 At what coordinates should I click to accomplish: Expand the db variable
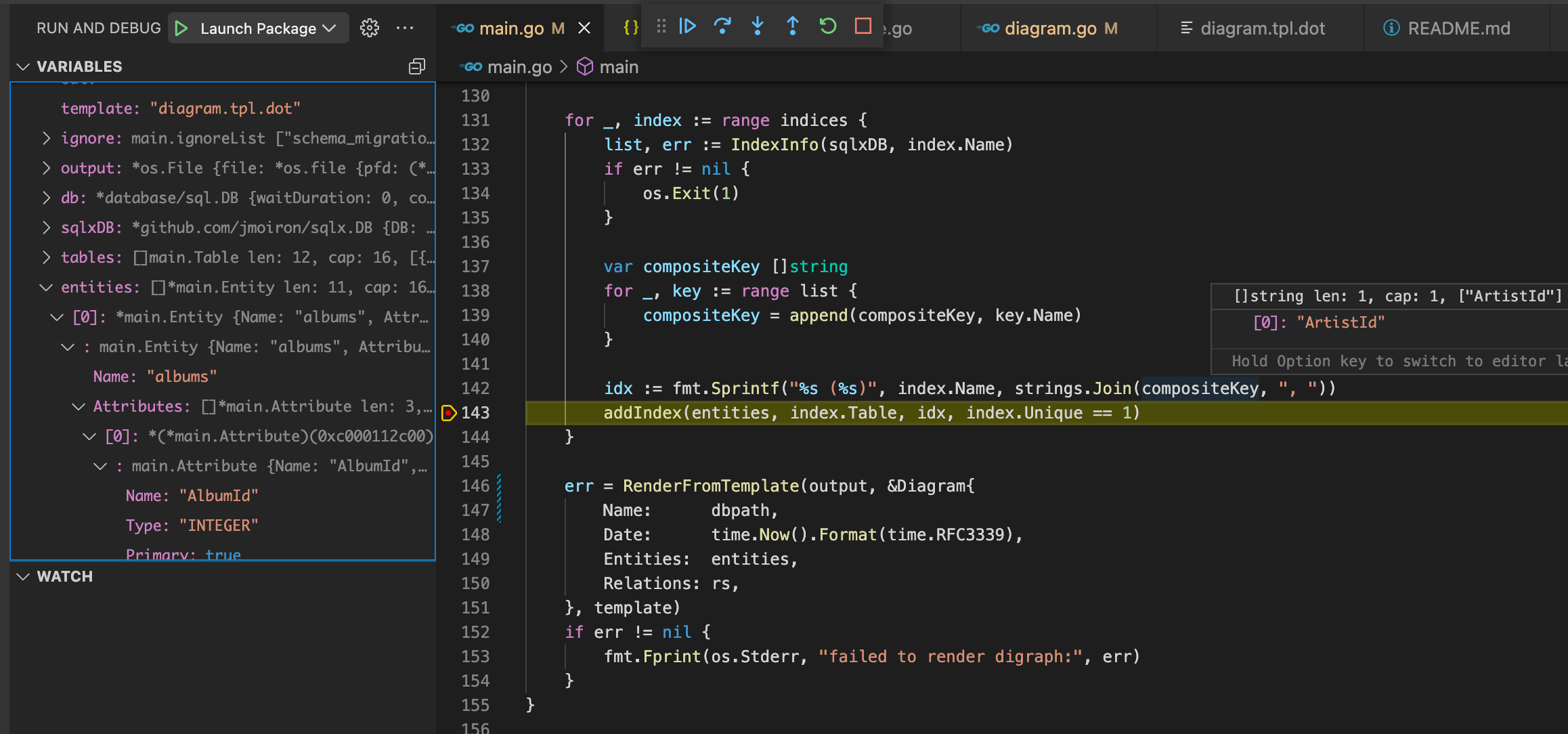pos(46,198)
